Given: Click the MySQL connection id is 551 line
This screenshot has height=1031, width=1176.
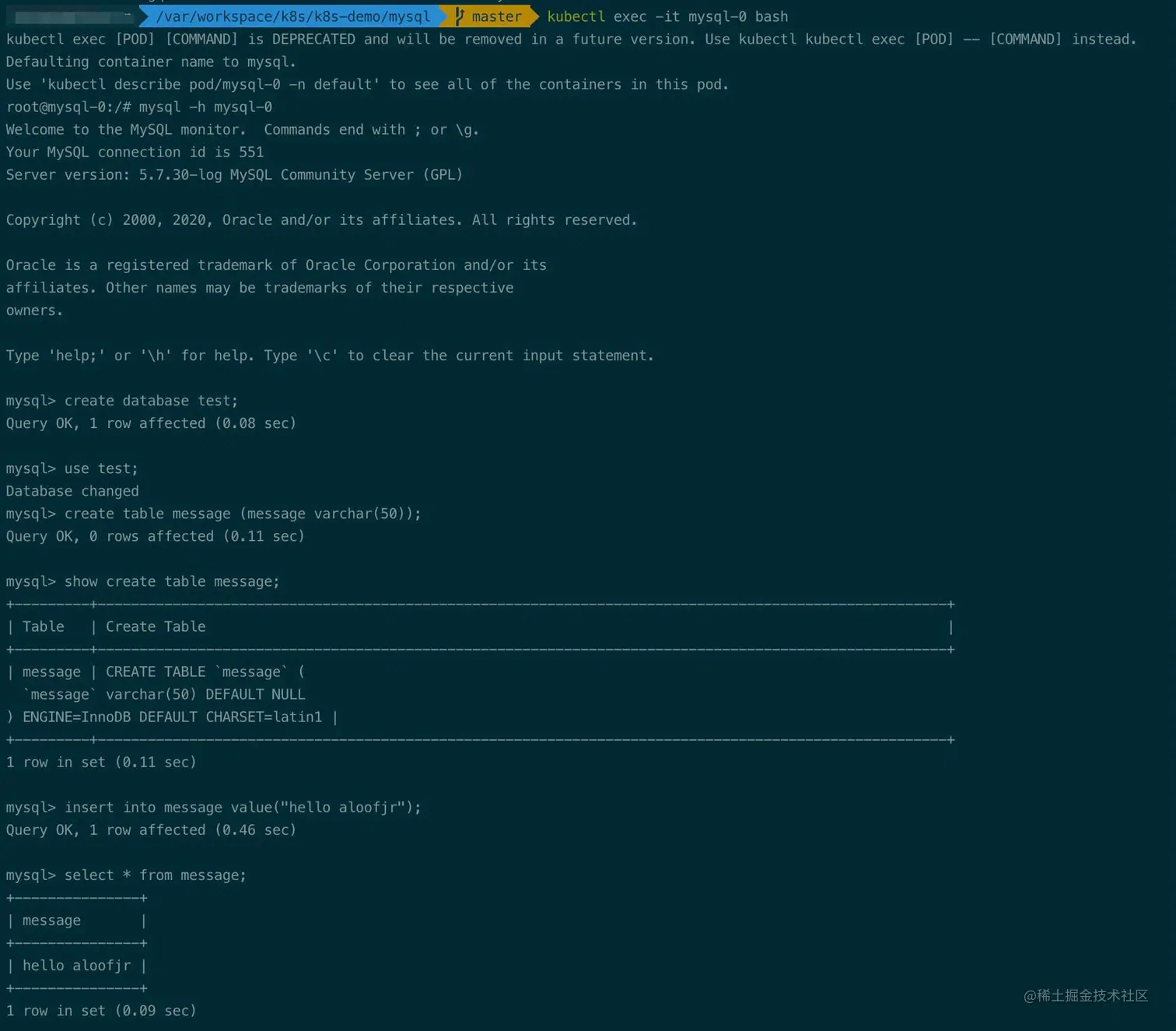Looking at the screenshot, I should [x=135, y=152].
